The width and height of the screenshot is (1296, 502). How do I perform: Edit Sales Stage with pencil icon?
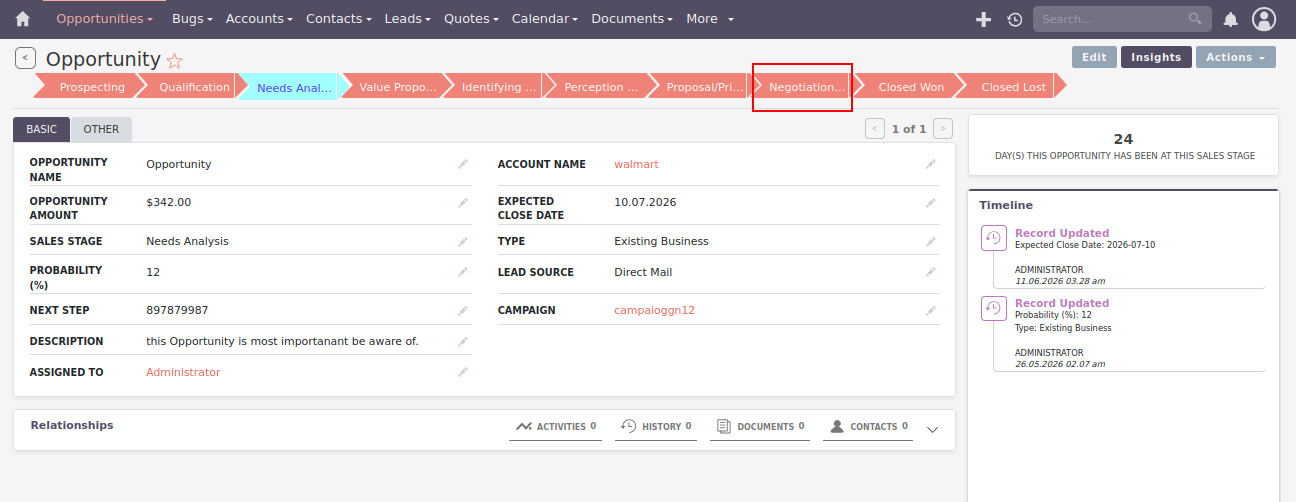point(463,242)
